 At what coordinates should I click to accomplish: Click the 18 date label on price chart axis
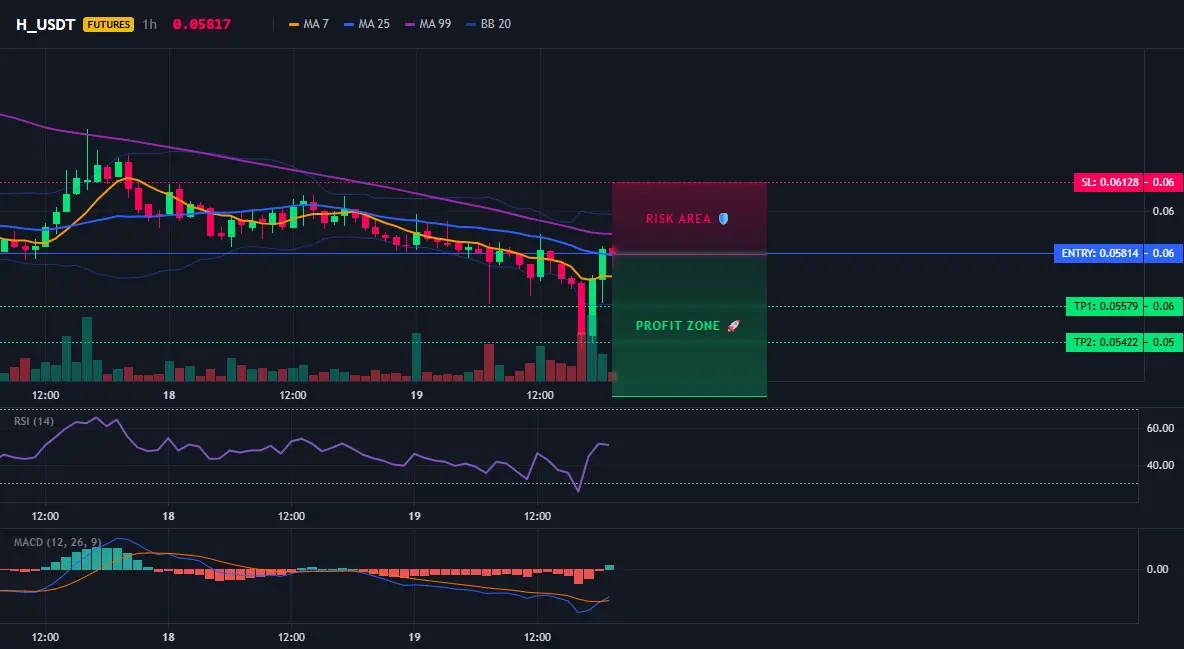point(169,395)
